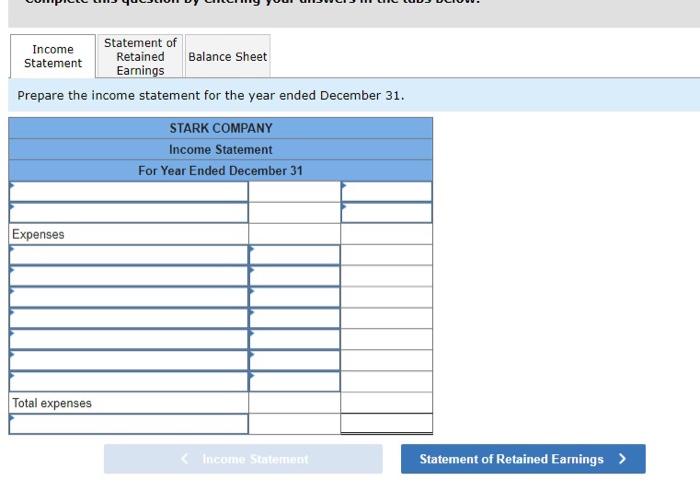Click the right chevron on Statement of Retained Earnings button
The image size is (700, 481).
[x=623, y=459]
